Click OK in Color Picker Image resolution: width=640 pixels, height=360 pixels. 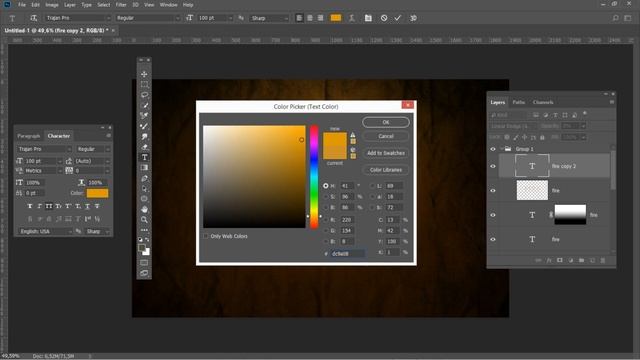click(x=386, y=122)
